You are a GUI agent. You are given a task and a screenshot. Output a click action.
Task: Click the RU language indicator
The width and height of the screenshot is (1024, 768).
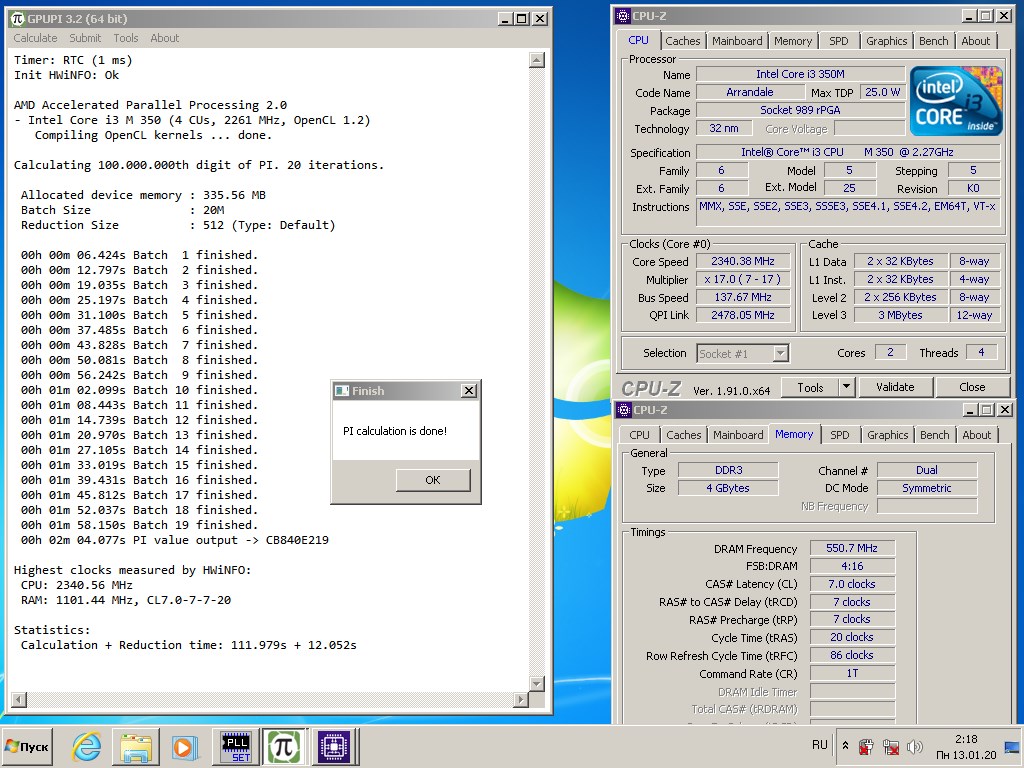pos(820,744)
